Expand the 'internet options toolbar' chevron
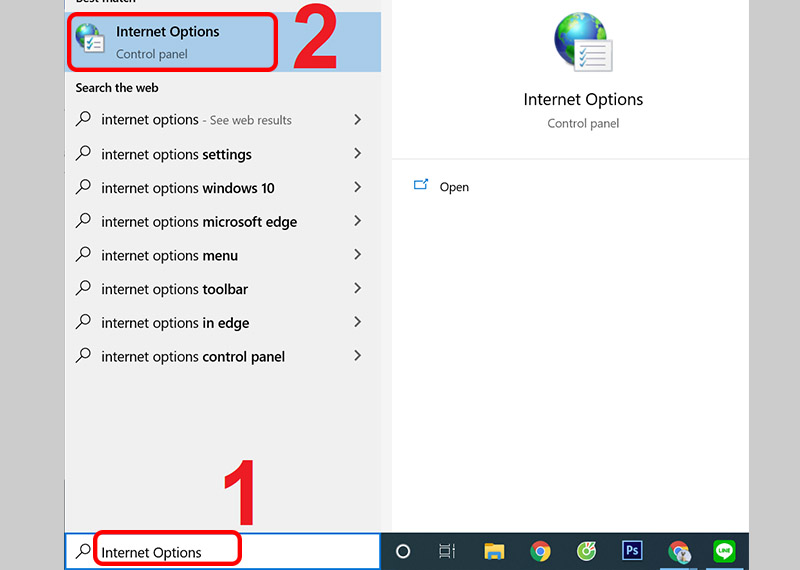Viewport: 800px width, 570px height. tap(358, 288)
